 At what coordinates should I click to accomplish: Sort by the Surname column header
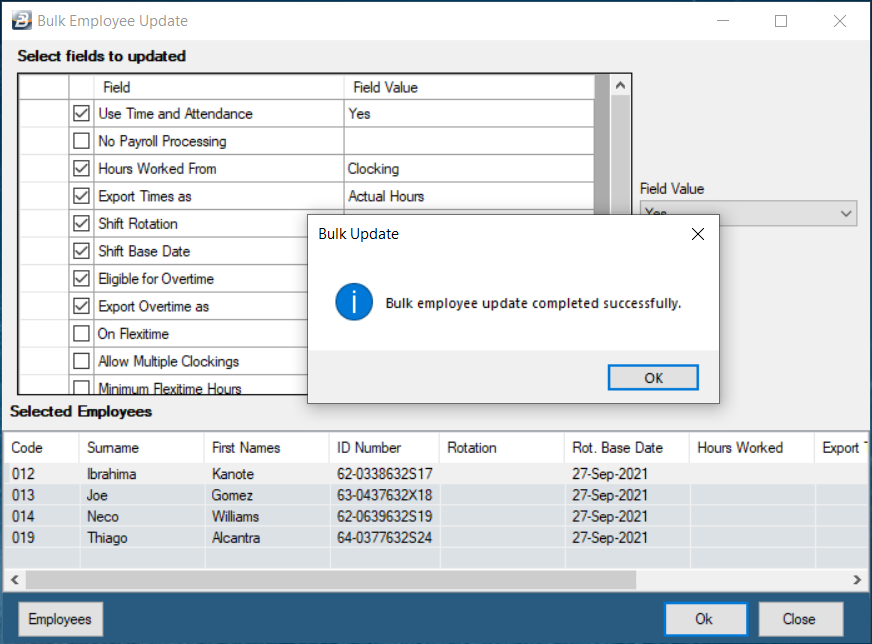(x=141, y=448)
